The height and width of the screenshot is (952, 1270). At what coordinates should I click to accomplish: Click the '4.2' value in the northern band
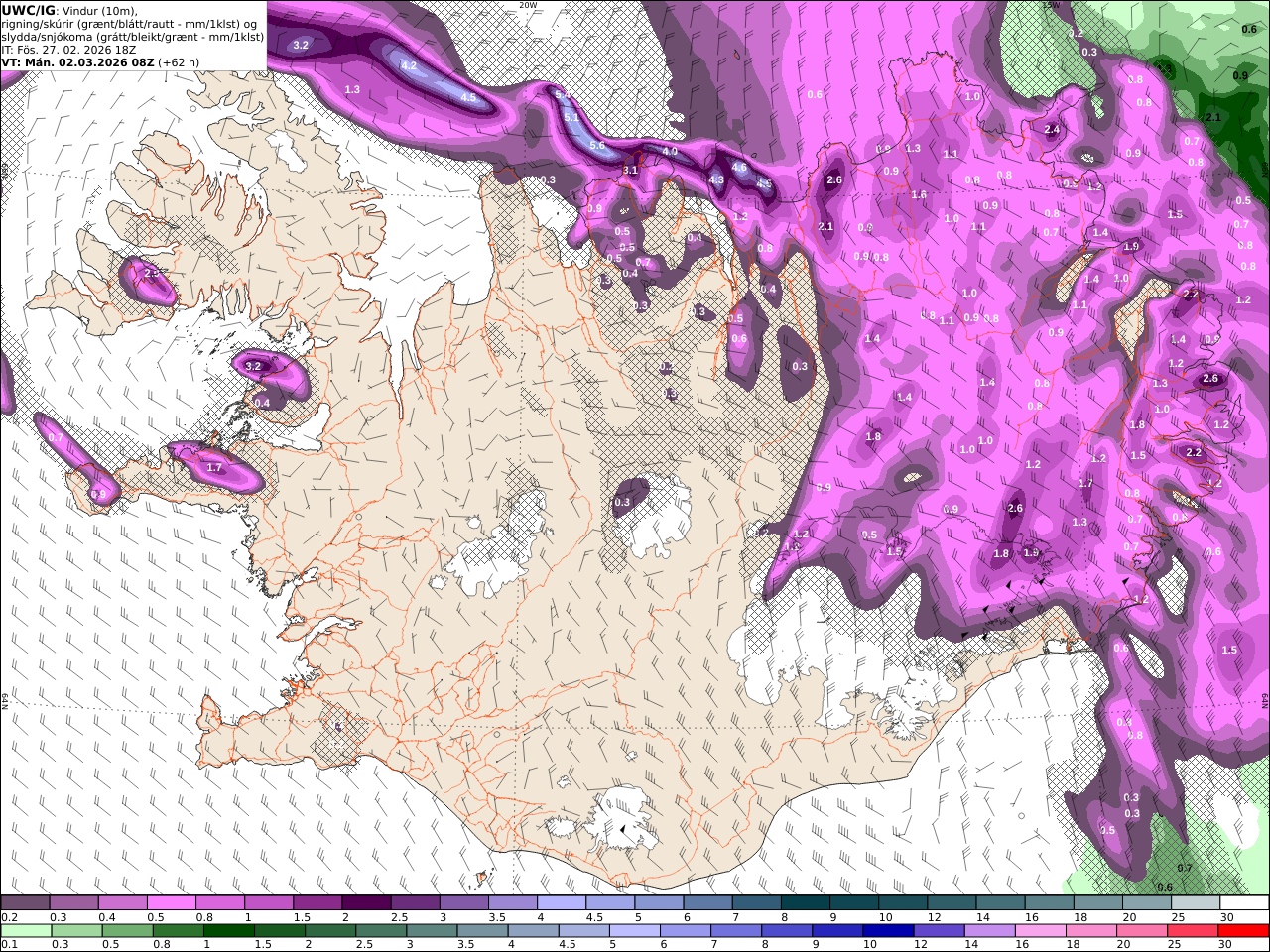pyautogui.click(x=409, y=65)
